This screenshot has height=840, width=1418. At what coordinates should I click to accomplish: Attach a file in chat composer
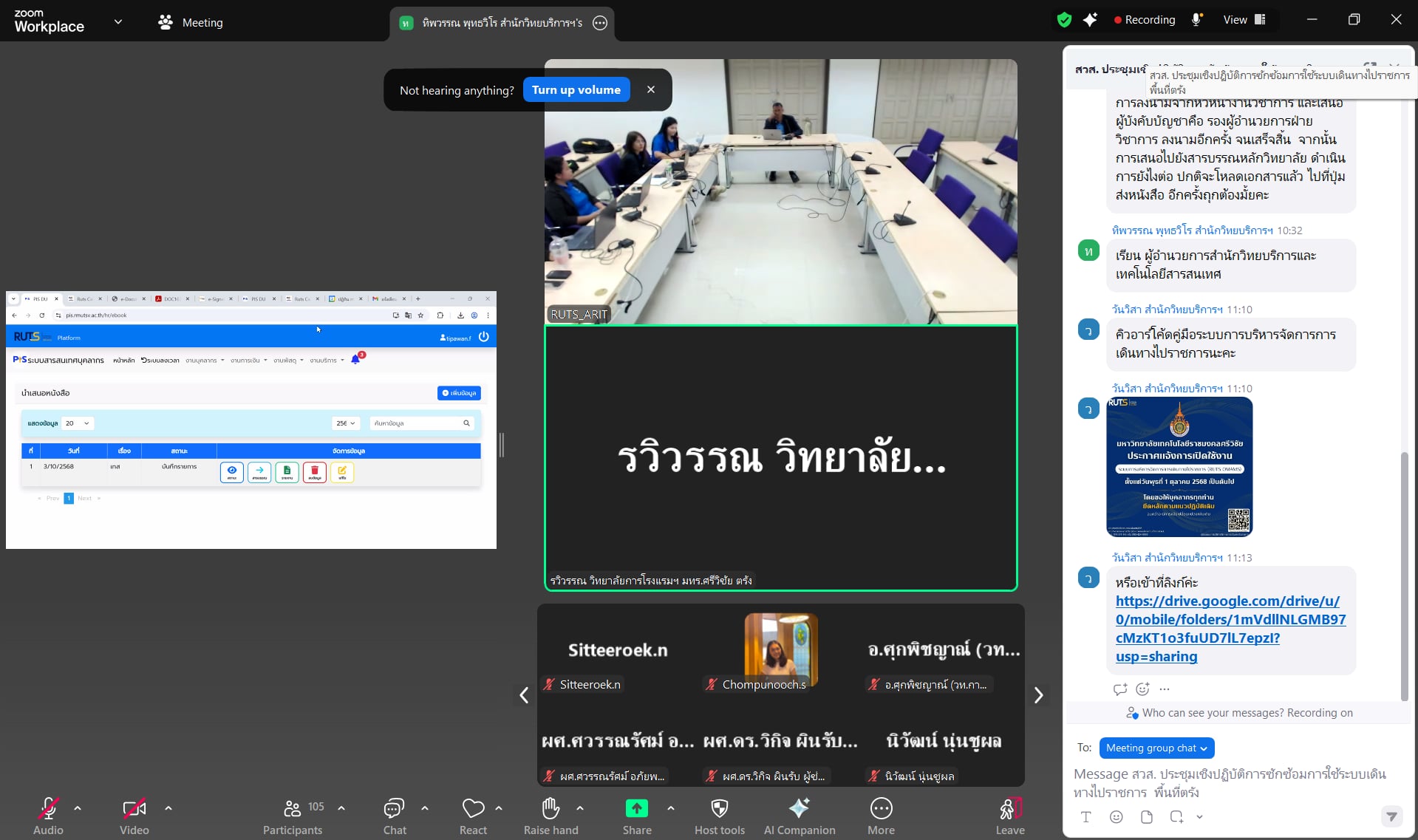(x=1146, y=816)
